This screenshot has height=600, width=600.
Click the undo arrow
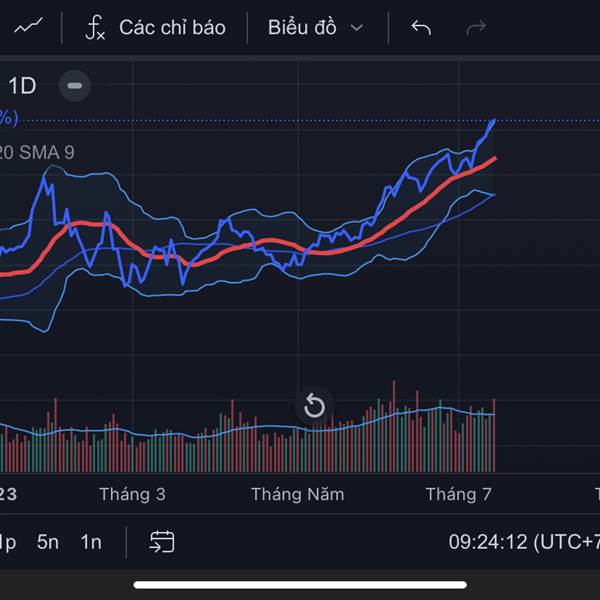[x=421, y=27]
